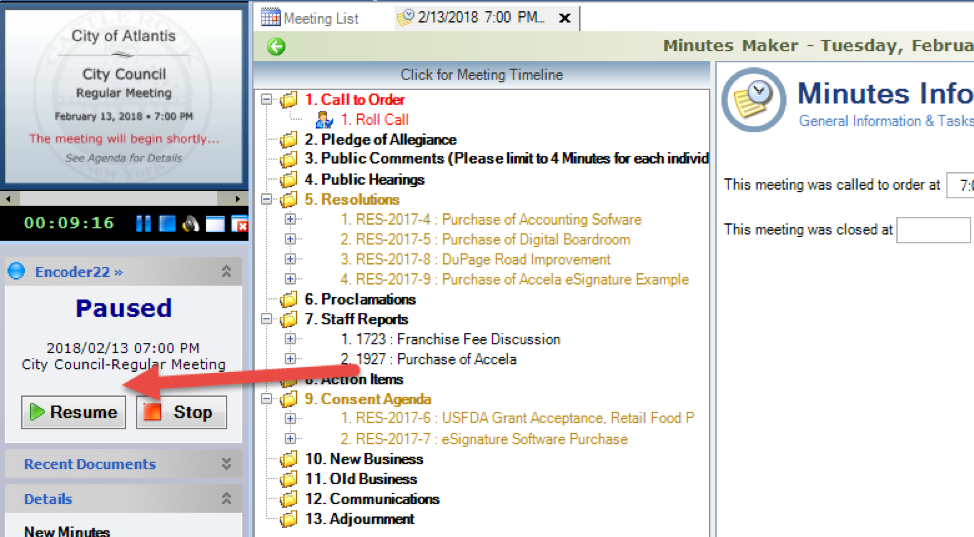Stop the video preview with blue square
This screenshot has width=974, height=537.
point(167,224)
